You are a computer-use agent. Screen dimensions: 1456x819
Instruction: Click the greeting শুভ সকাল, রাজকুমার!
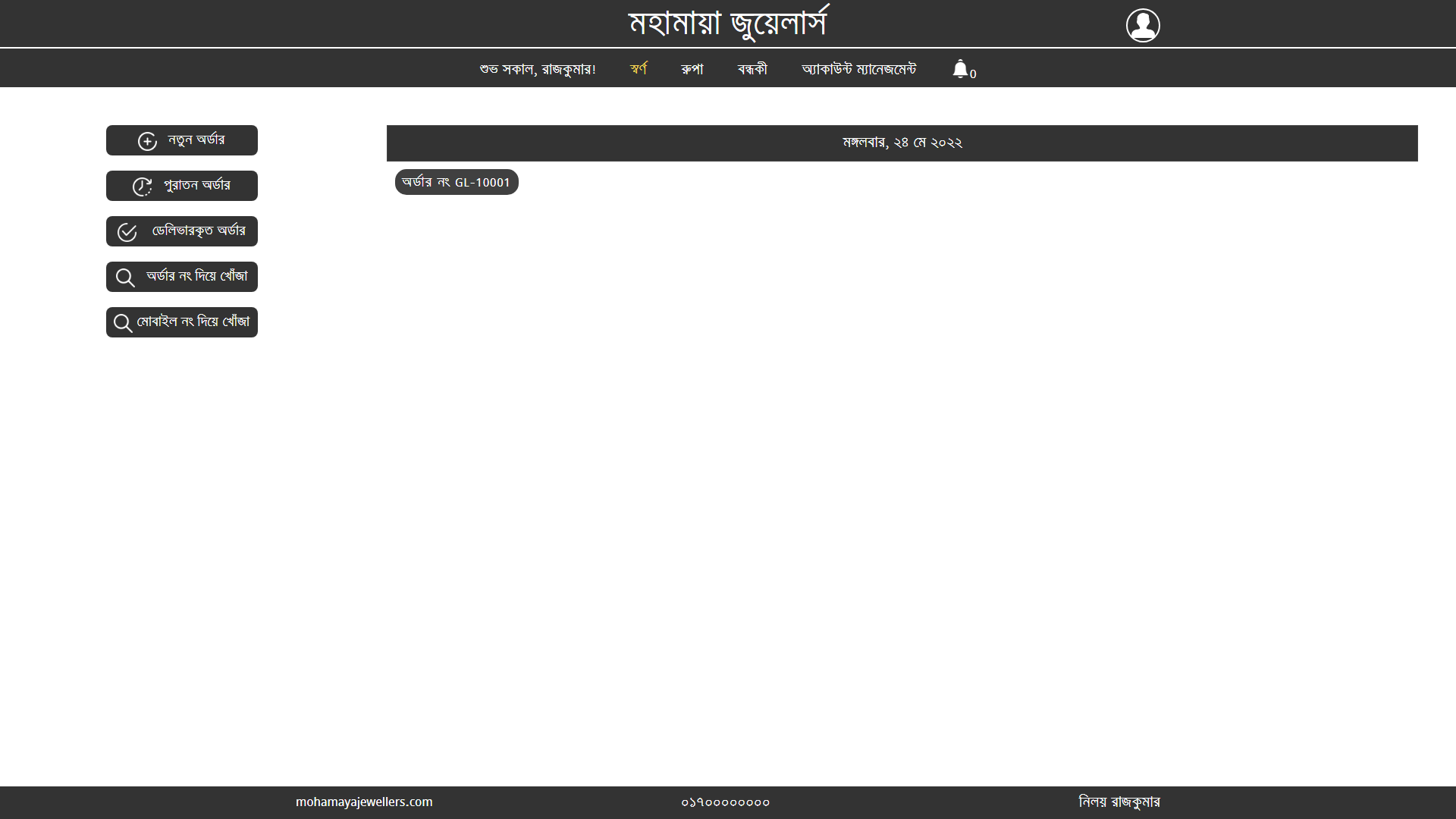click(538, 69)
